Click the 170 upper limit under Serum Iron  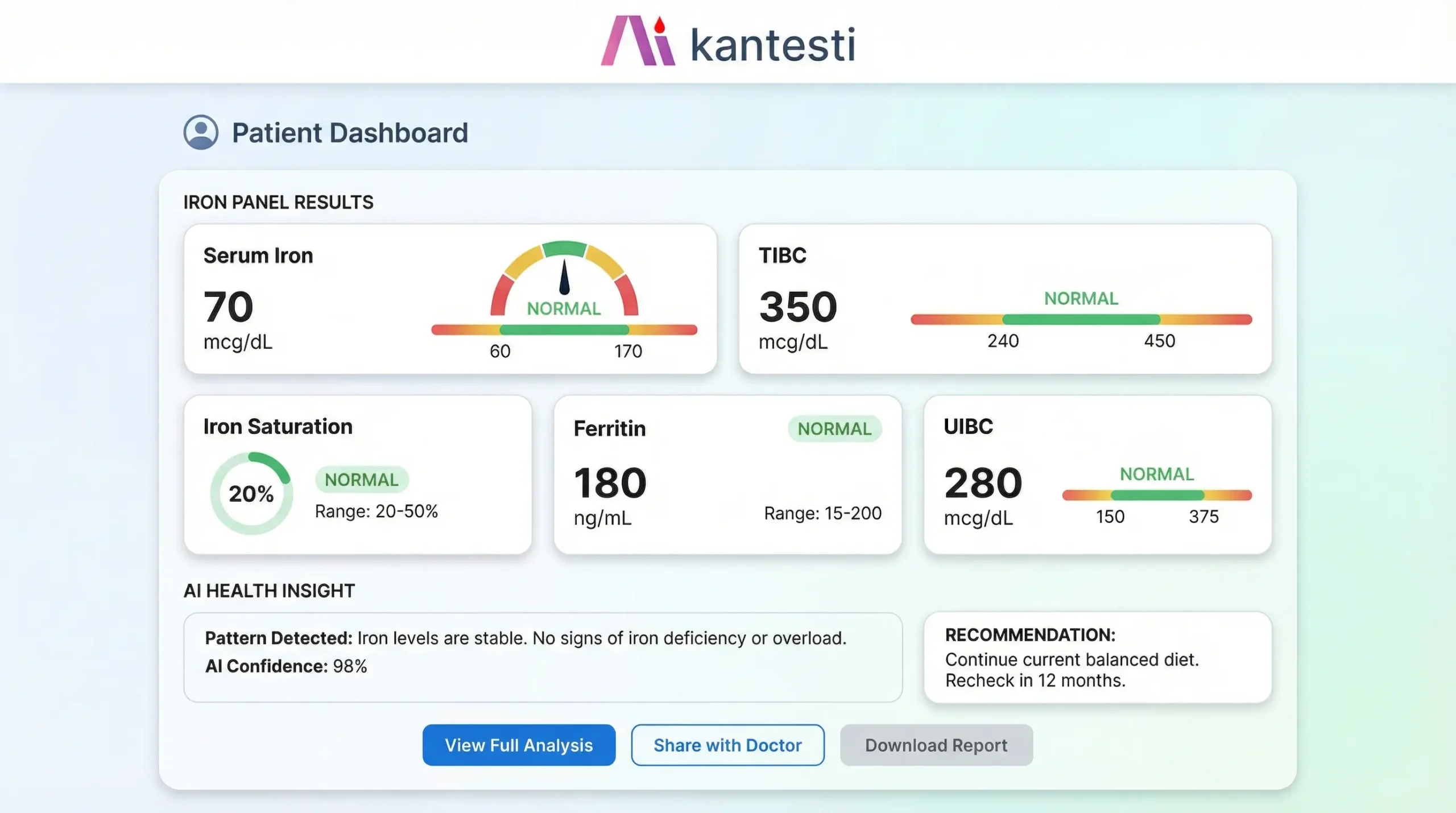(628, 351)
